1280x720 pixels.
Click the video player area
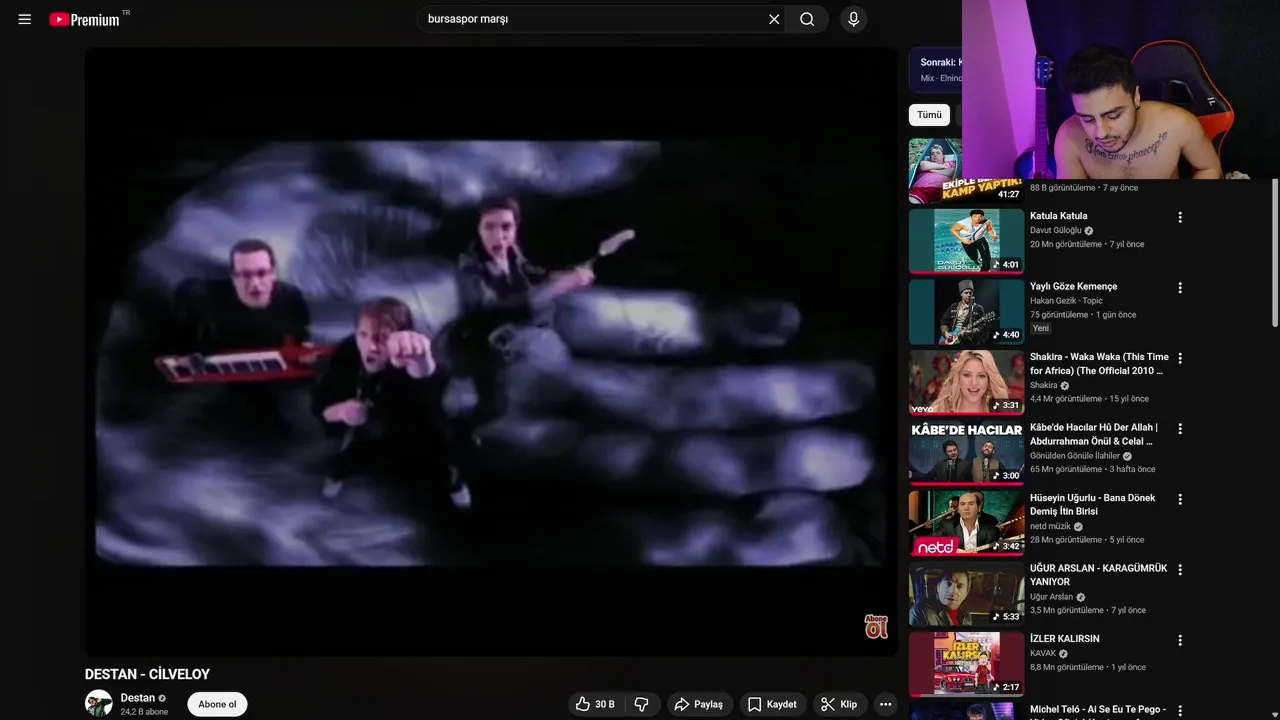(x=491, y=352)
